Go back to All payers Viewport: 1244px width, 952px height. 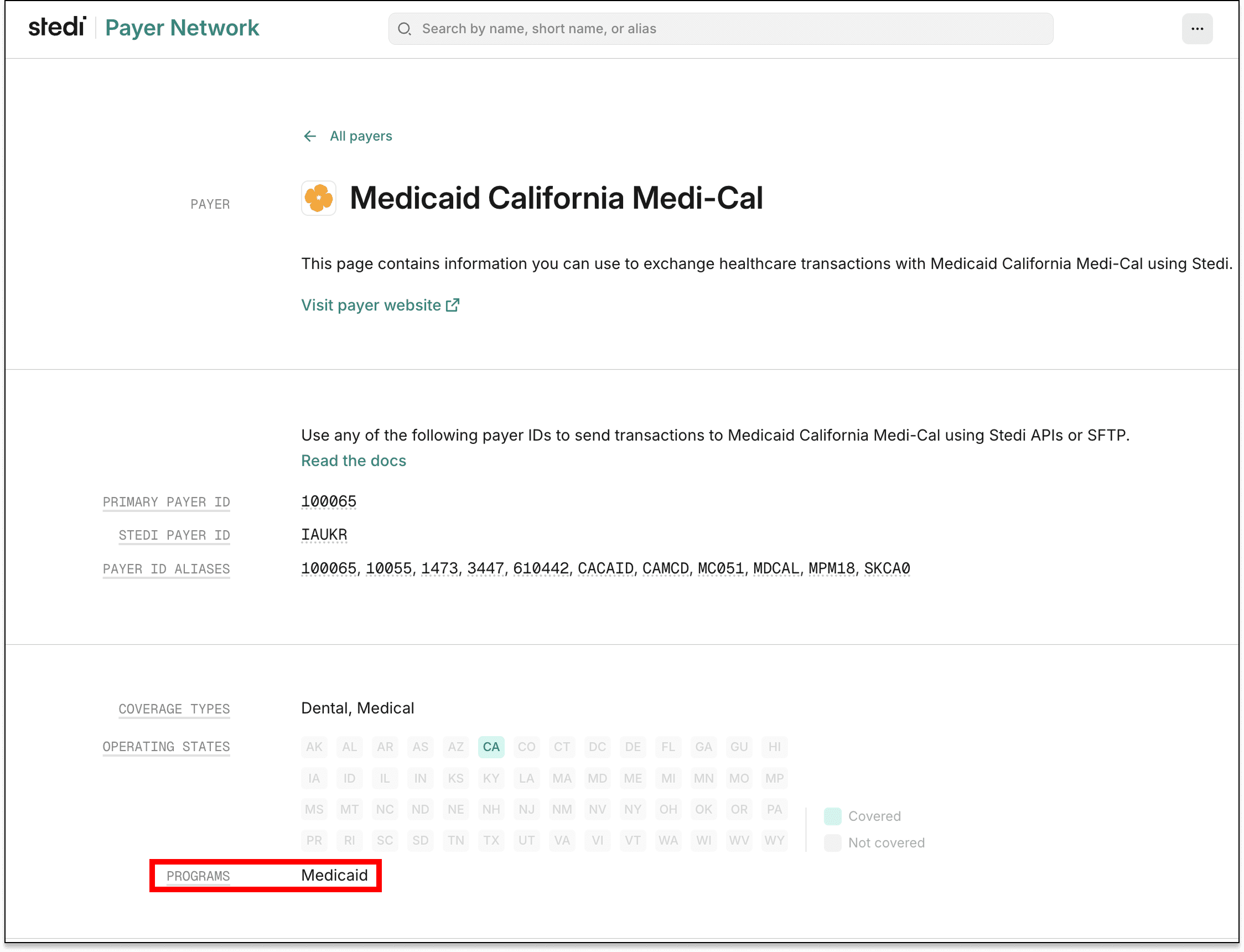361,136
